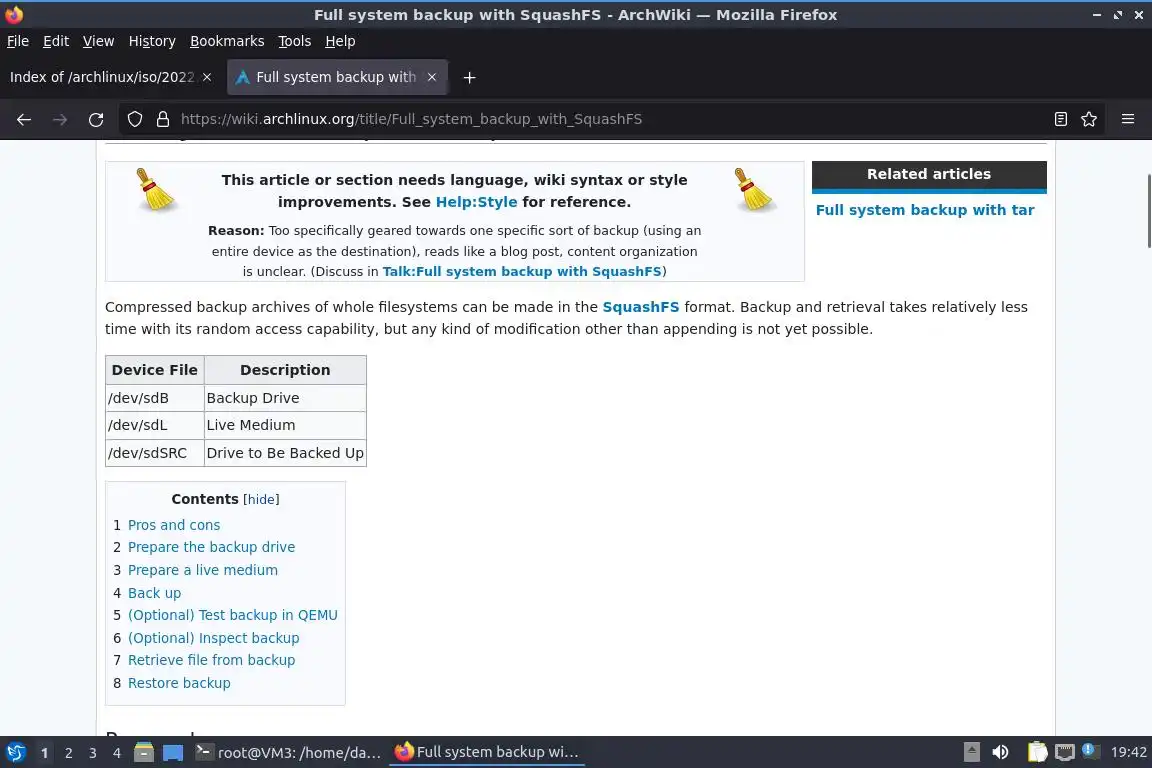Screen dimensions: 1152x768
Task: Click the removable media eject tray icon
Action: pyautogui.click(x=971, y=752)
